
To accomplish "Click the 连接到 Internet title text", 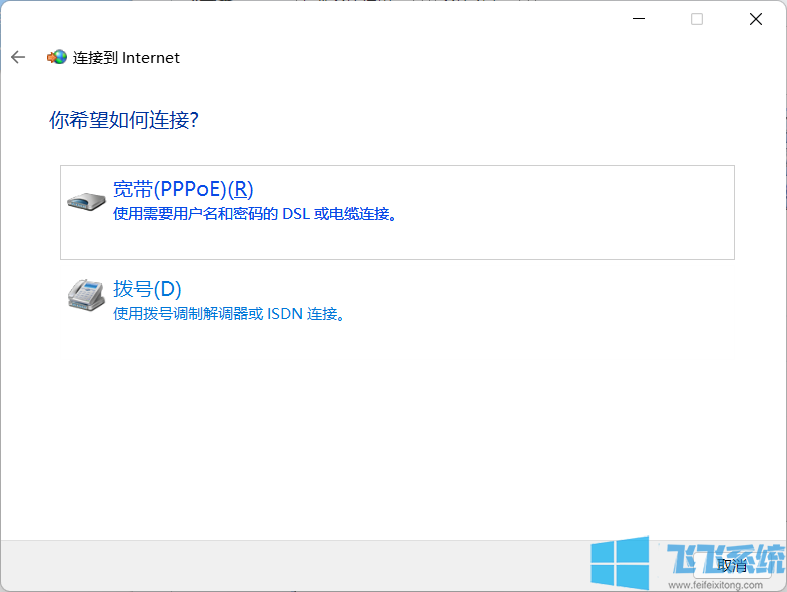I will coord(126,58).
